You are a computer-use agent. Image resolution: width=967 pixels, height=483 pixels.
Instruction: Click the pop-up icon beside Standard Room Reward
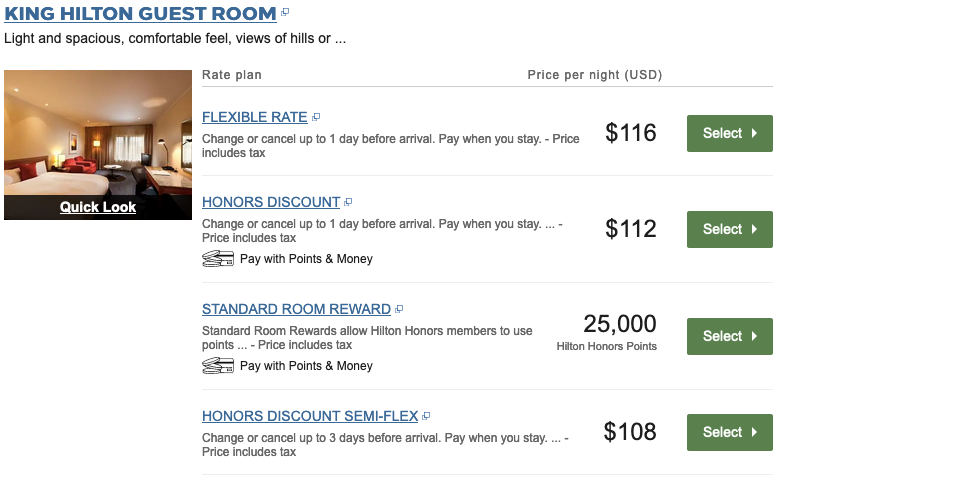click(x=399, y=309)
